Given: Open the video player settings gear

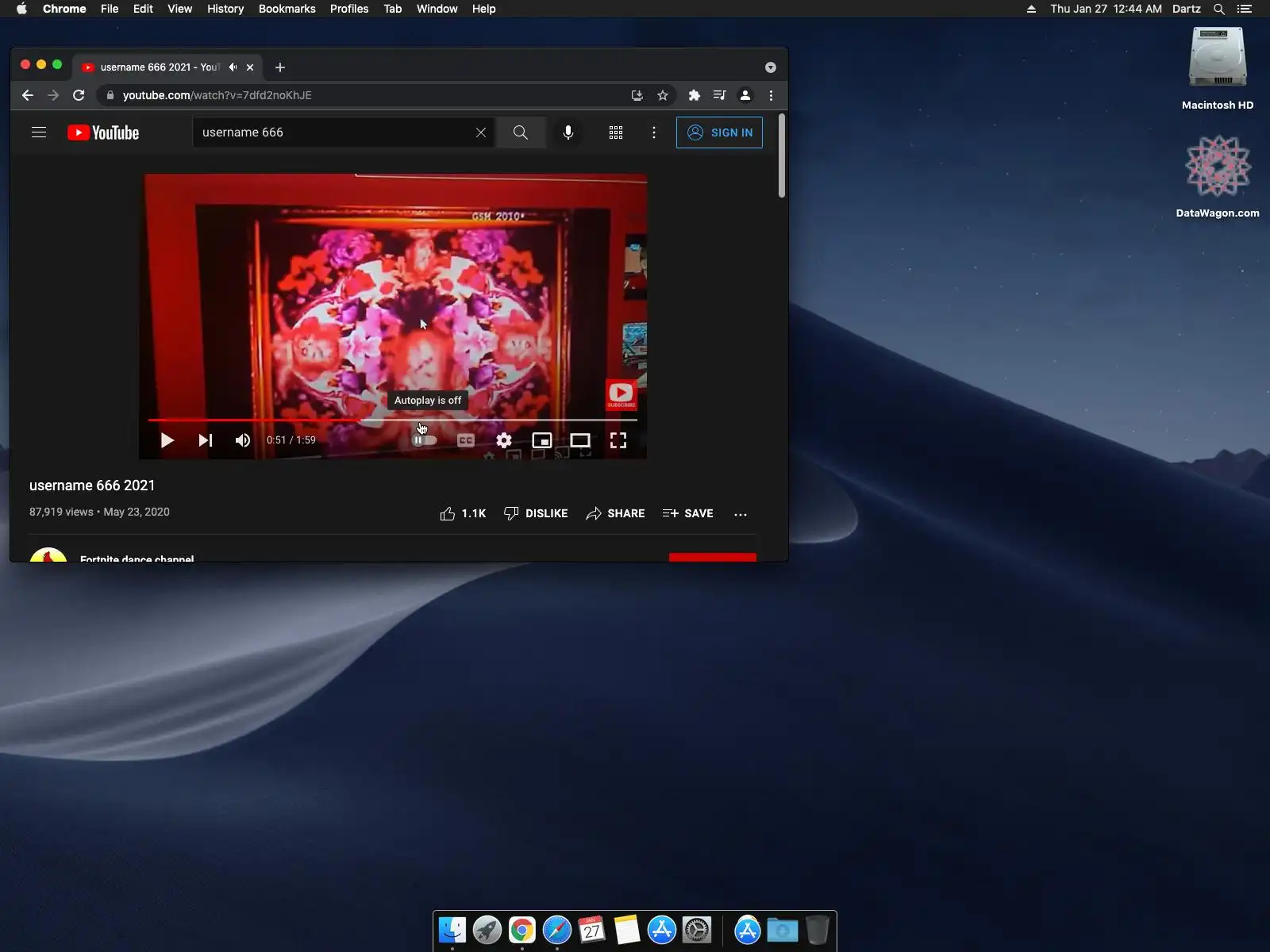Looking at the screenshot, I should [x=504, y=440].
